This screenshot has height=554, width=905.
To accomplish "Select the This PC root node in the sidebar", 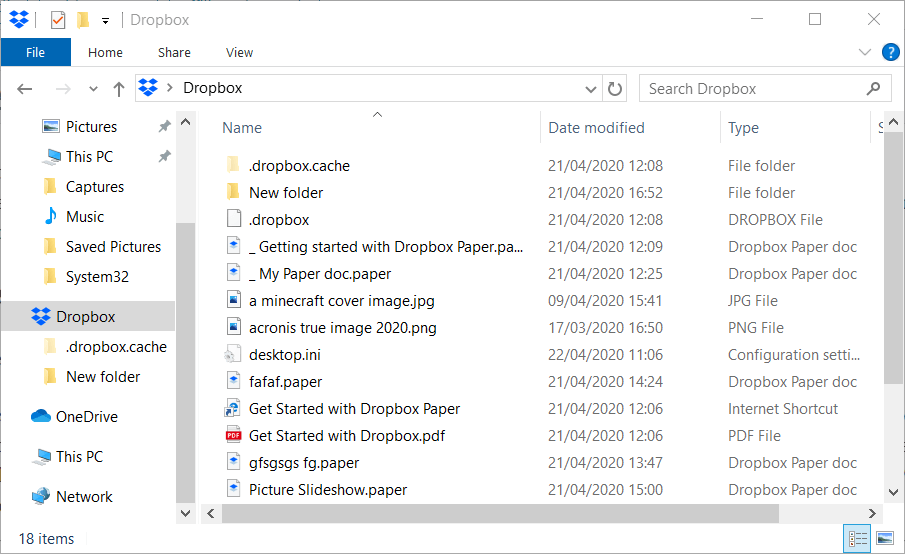I will click(79, 456).
